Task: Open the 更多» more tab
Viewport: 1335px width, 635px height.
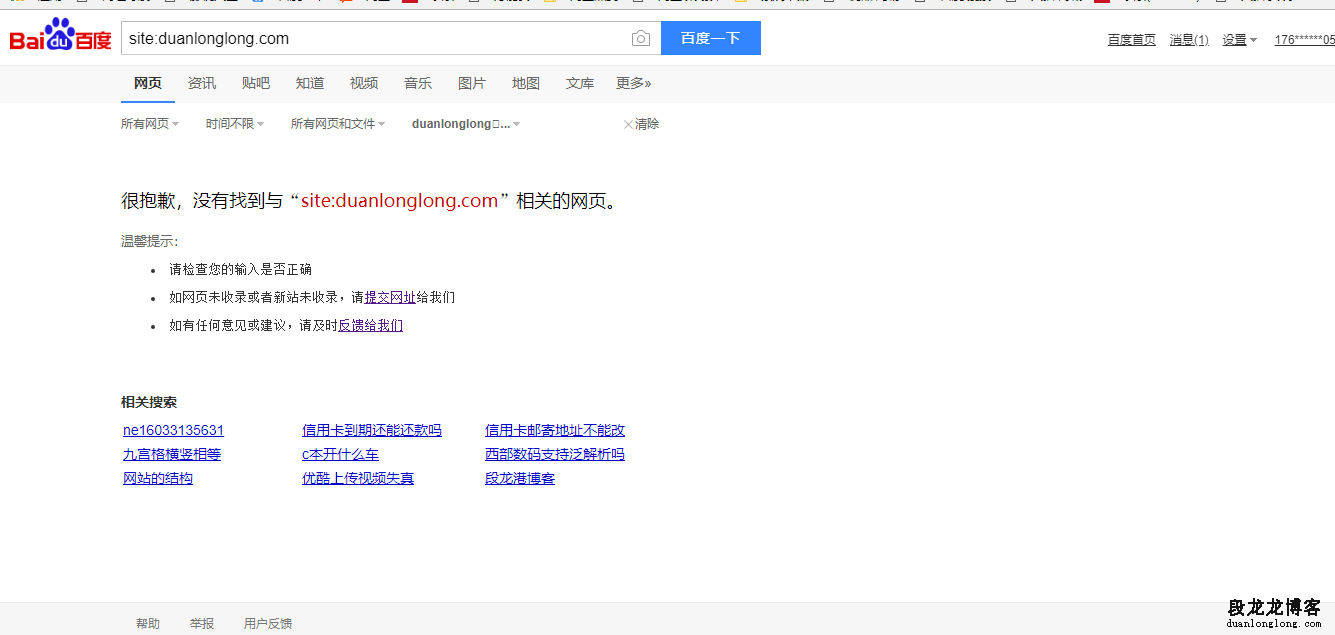Action: click(x=633, y=83)
